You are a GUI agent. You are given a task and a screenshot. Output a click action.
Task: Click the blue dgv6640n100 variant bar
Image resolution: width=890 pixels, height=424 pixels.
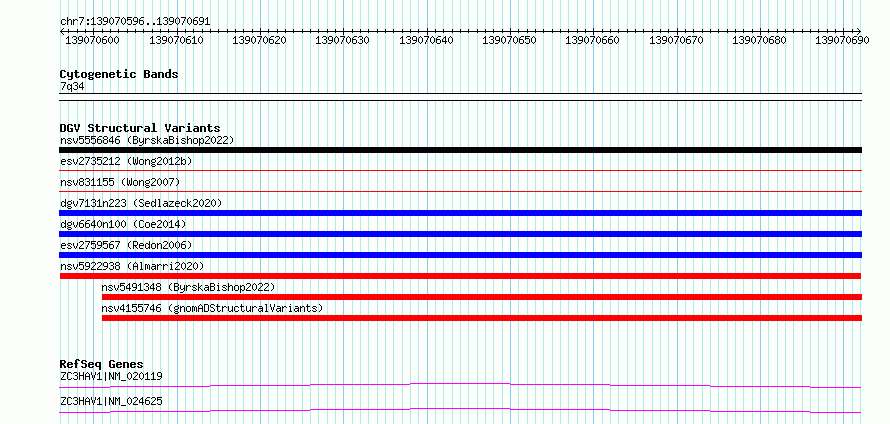[460, 234]
